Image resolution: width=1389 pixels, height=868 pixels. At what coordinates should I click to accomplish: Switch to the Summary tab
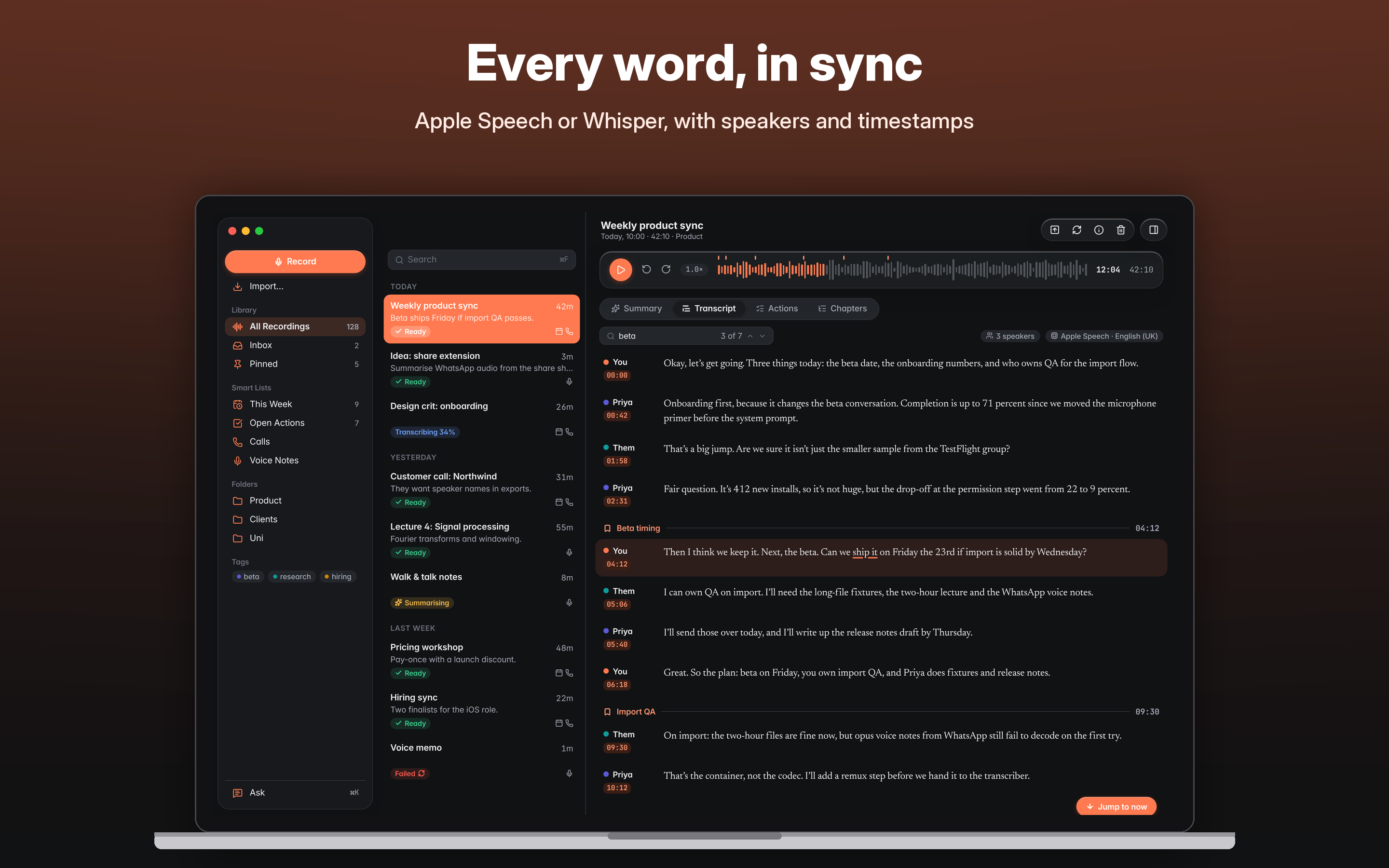(x=636, y=308)
